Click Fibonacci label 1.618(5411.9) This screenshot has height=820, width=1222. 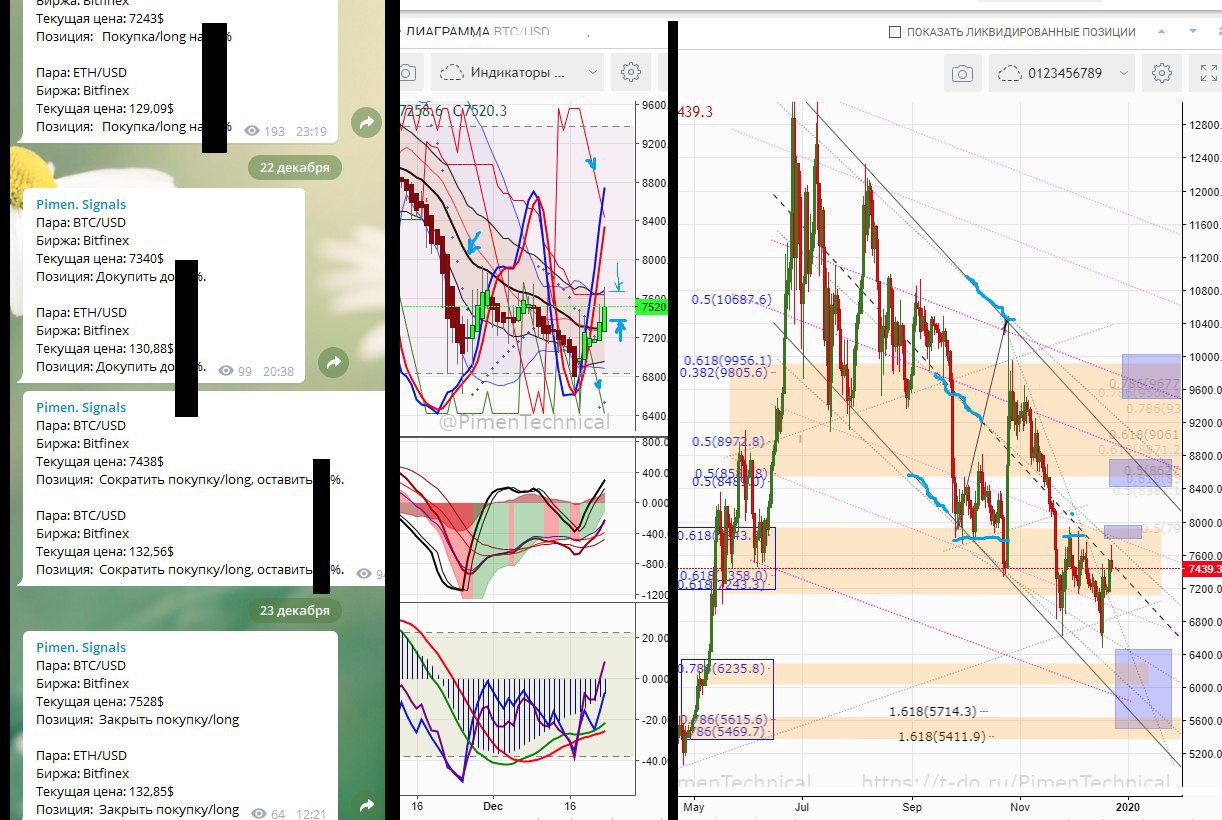point(941,736)
